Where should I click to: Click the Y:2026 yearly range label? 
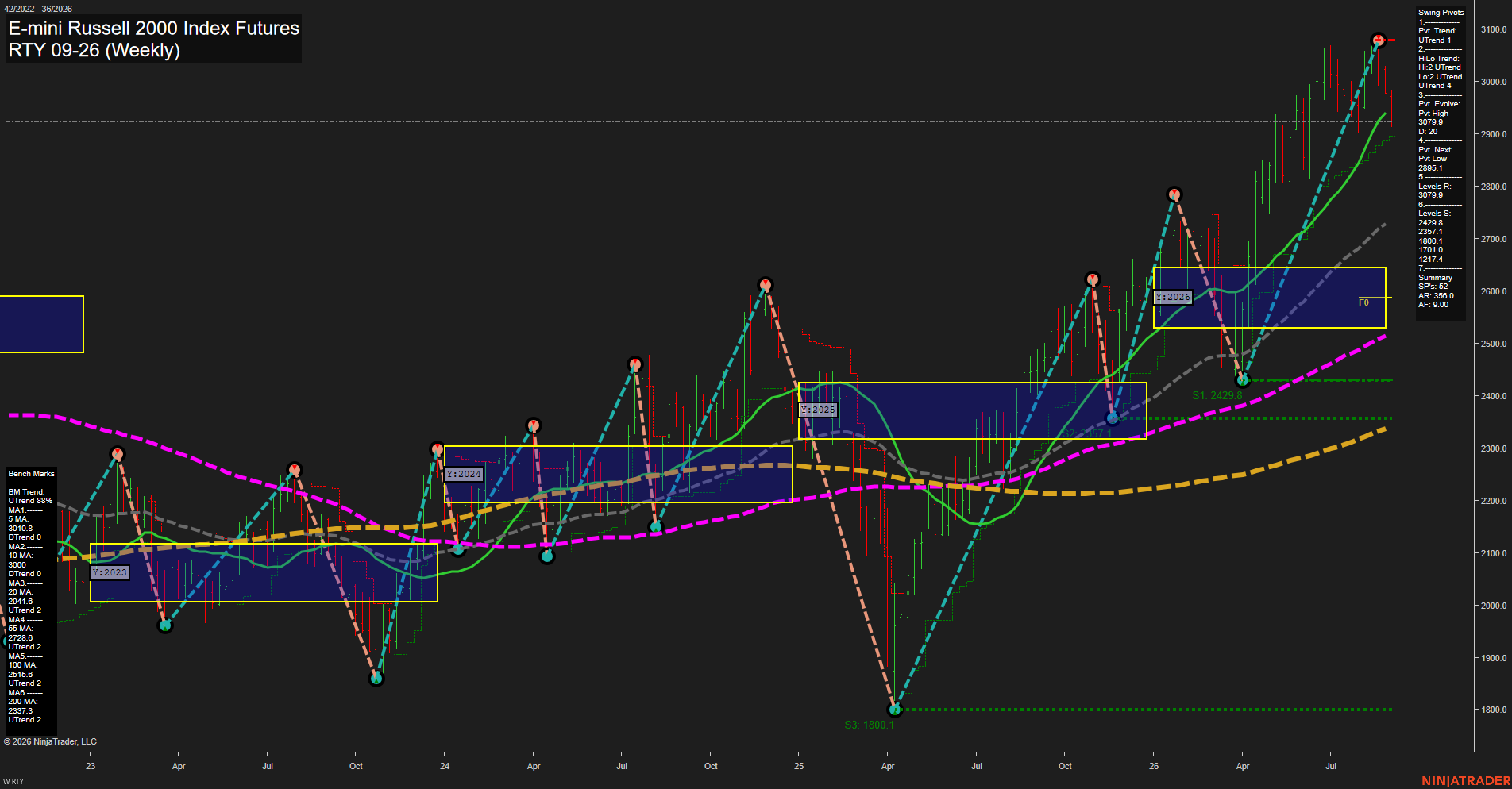point(1173,297)
